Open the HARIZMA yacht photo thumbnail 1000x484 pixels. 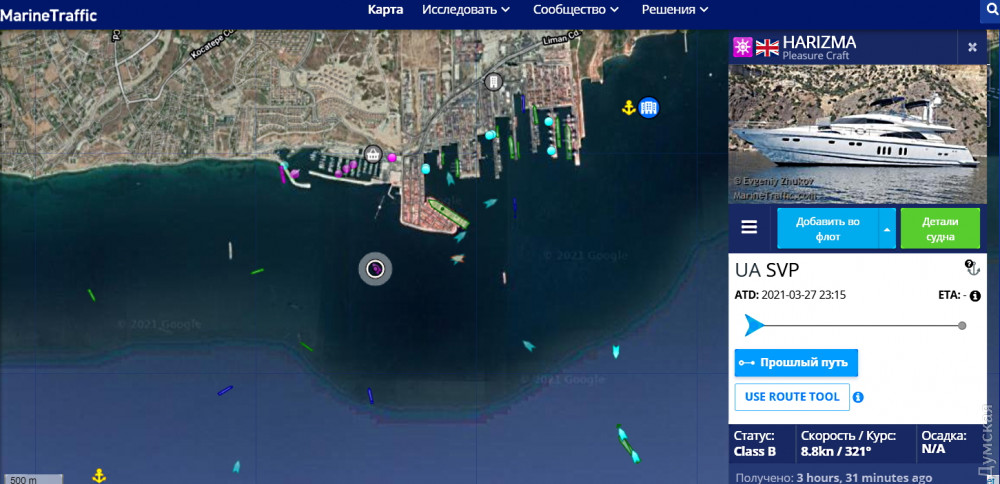858,133
